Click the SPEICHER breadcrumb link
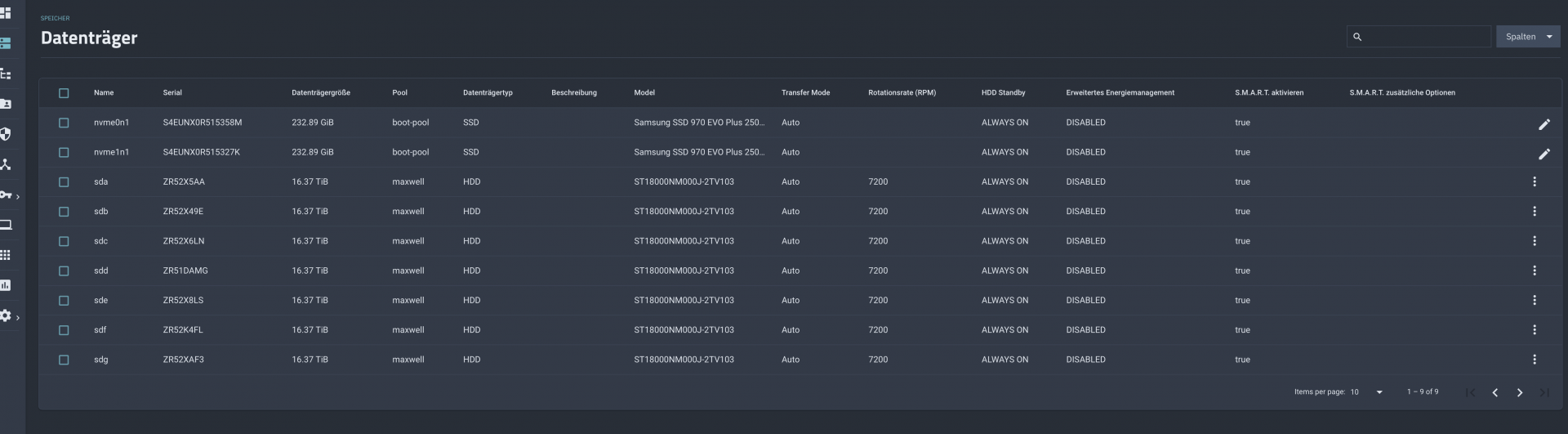The width and height of the screenshot is (1568, 434). 55,18
